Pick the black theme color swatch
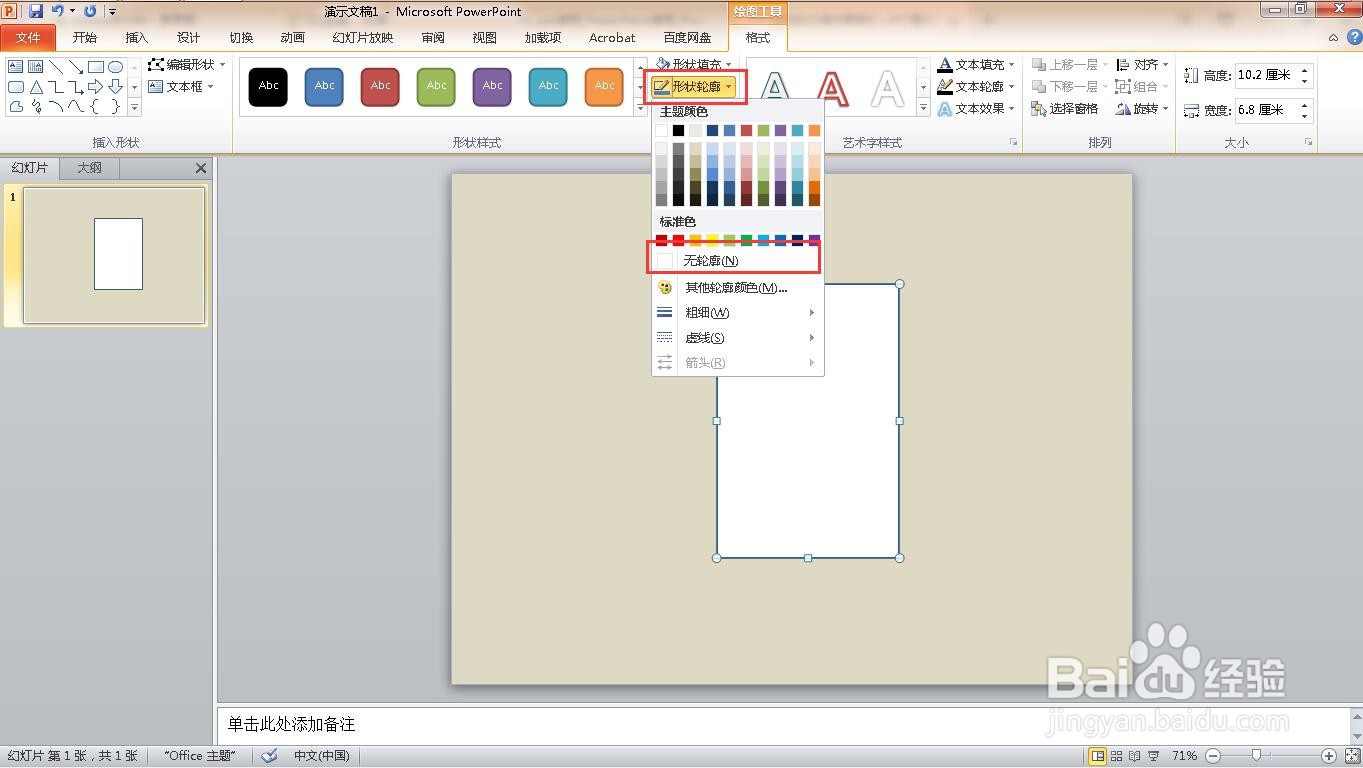Image resolution: width=1363 pixels, height=768 pixels. [678, 130]
